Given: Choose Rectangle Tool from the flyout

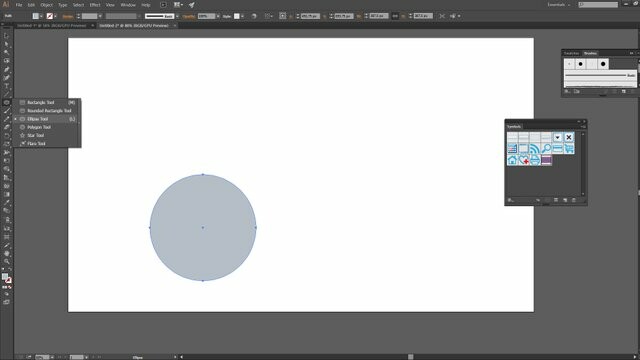Looking at the screenshot, I should click(x=47, y=102).
